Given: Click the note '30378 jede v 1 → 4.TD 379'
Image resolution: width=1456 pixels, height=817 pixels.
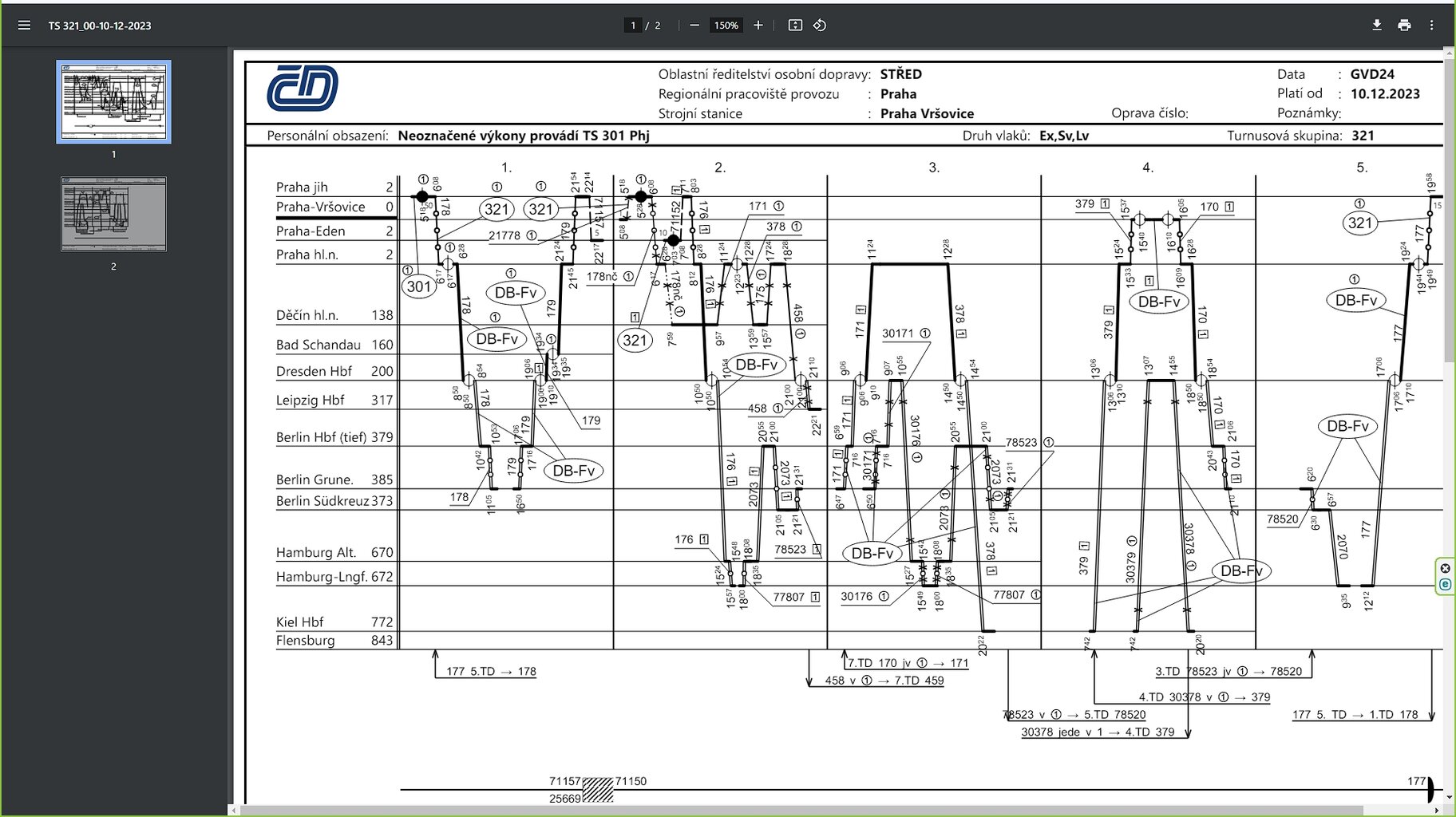Looking at the screenshot, I should (1098, 732).
